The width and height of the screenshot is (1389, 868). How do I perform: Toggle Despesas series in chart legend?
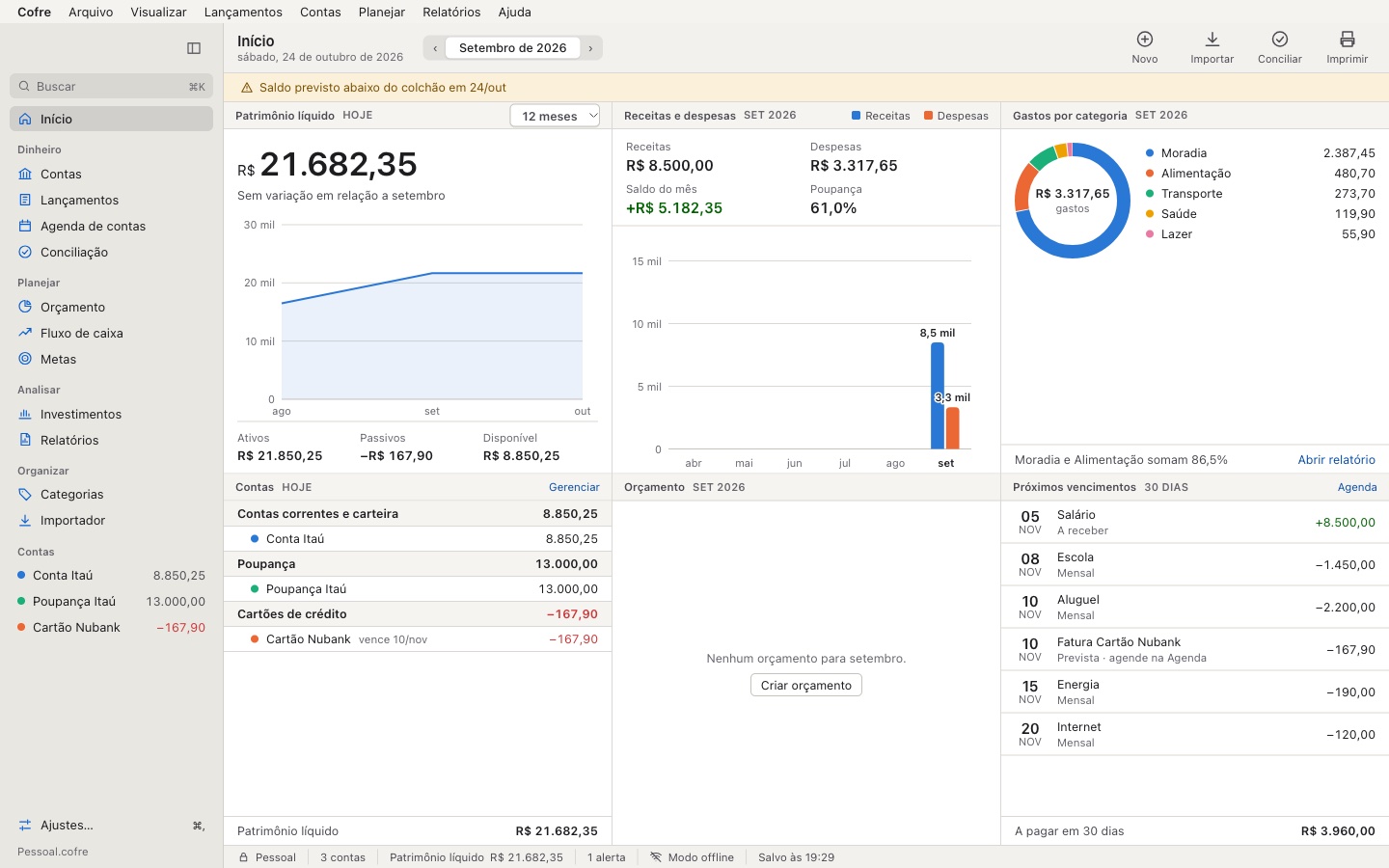(956, 116)
